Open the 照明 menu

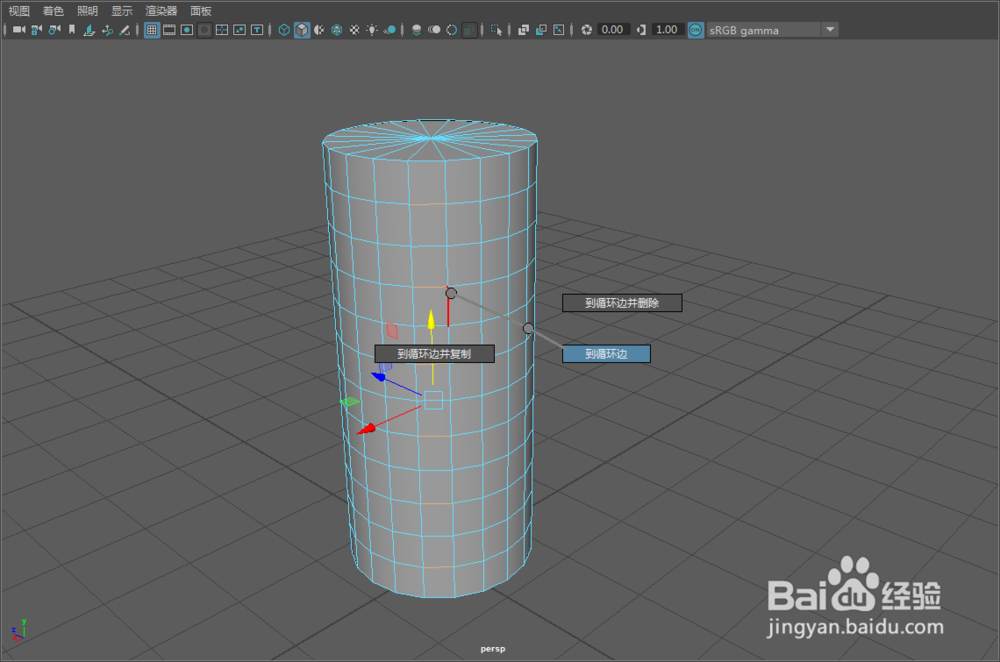tap(87, 11)
